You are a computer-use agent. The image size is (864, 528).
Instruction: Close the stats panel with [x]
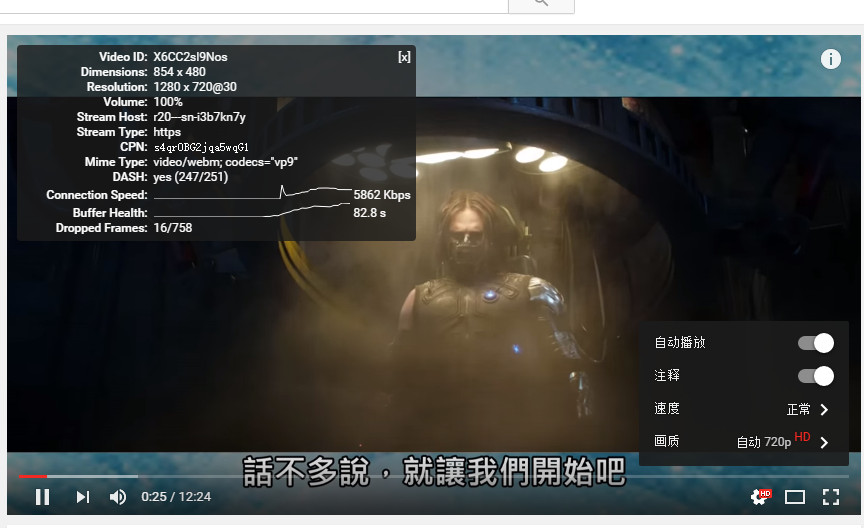404,57
